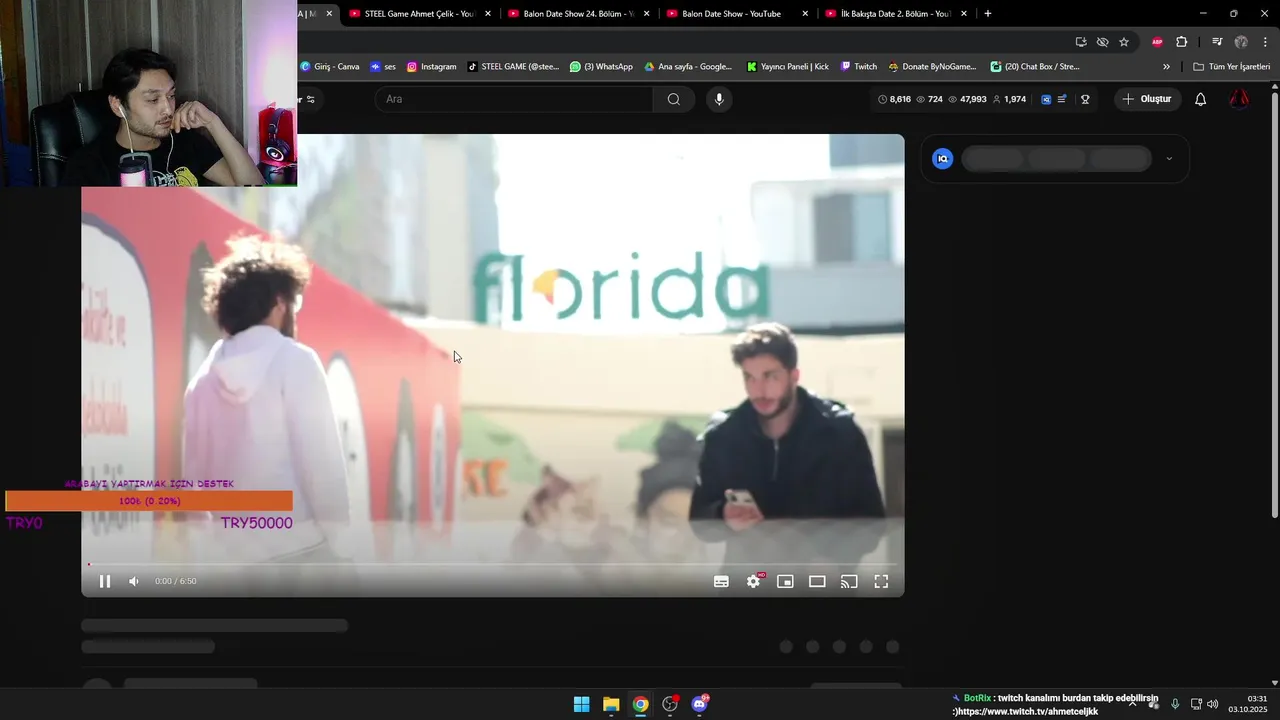Click the 47,993 views stat
The height and width of the screenshot is (720, 1280).
tap(967, 99)
